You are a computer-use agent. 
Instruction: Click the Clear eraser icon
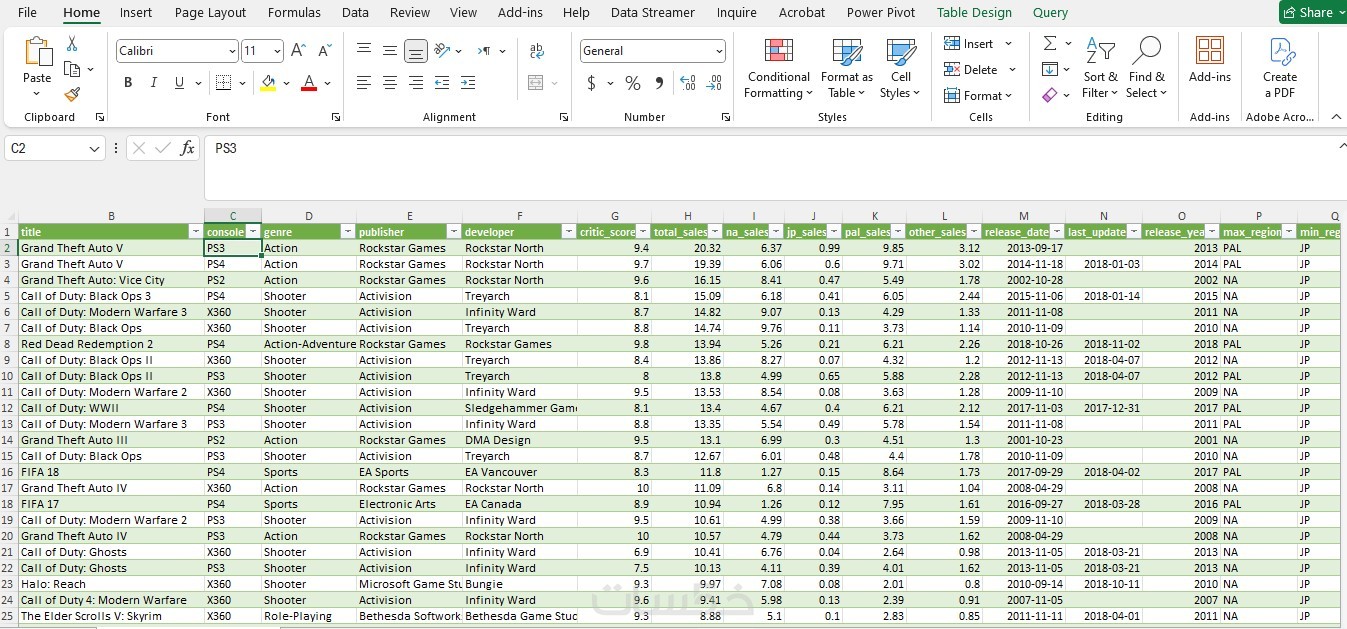tap(1050, 94)
